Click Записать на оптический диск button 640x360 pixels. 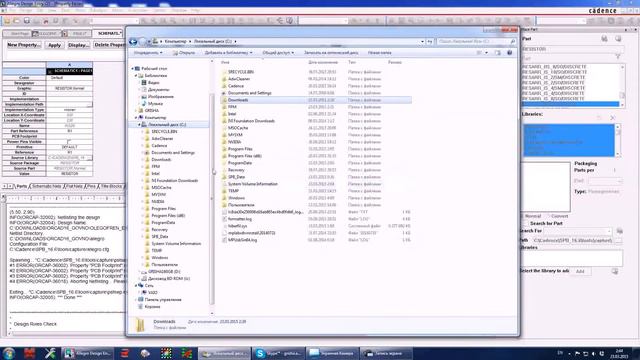coord(331,53)
